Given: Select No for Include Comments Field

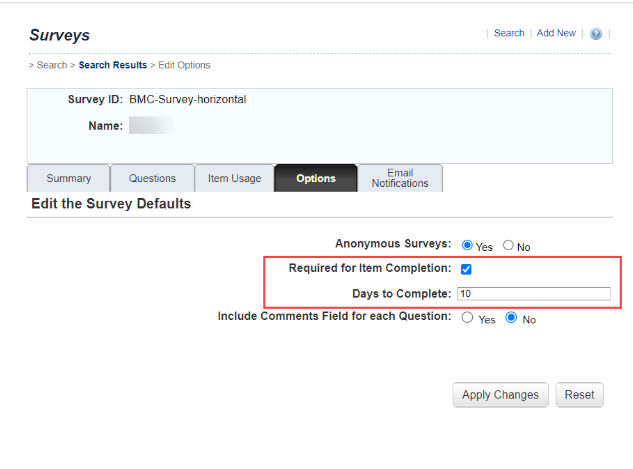Looking at the screenshot, I should tap(511, 318).
